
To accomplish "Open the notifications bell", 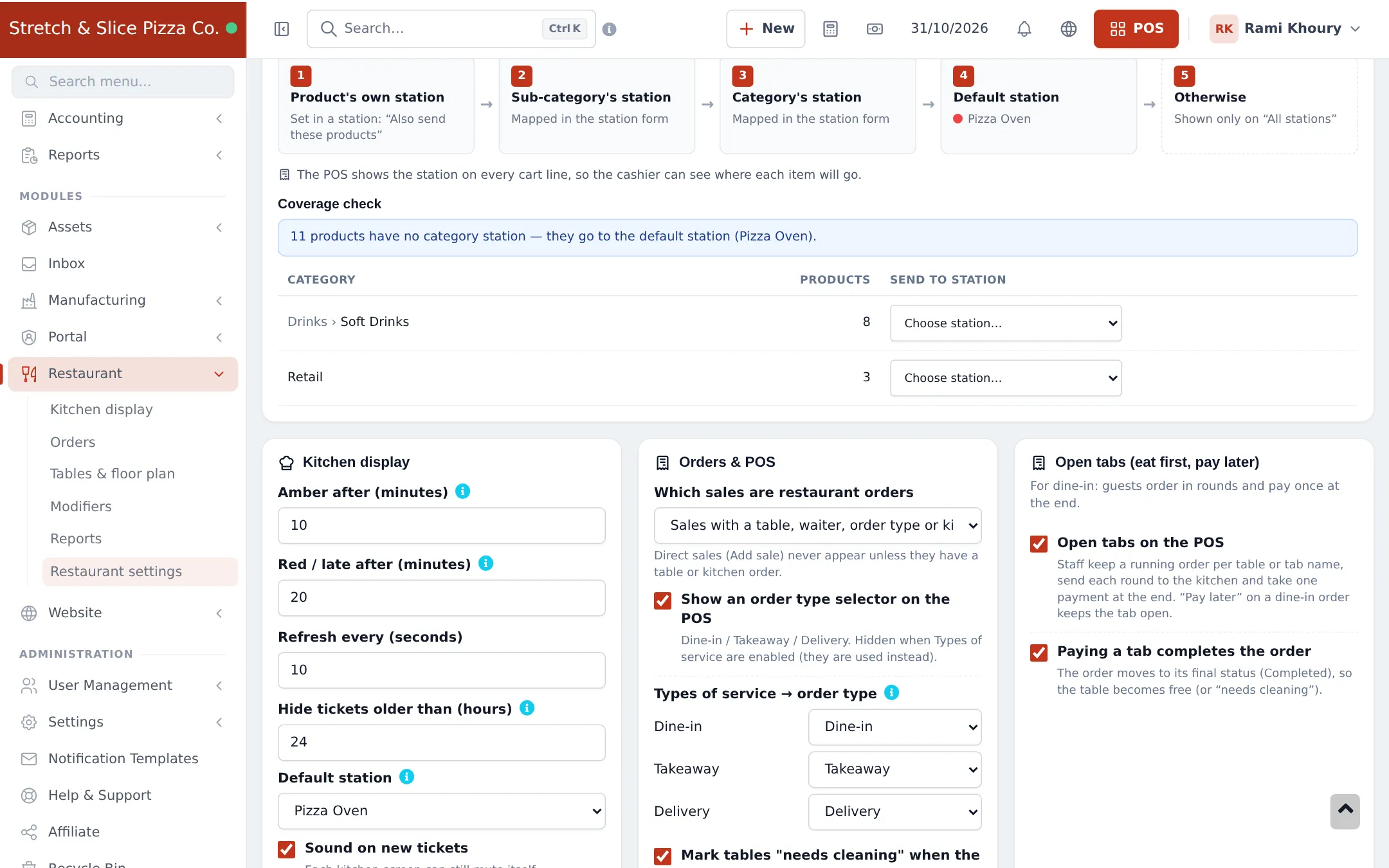I will (x=1024, y=29).
